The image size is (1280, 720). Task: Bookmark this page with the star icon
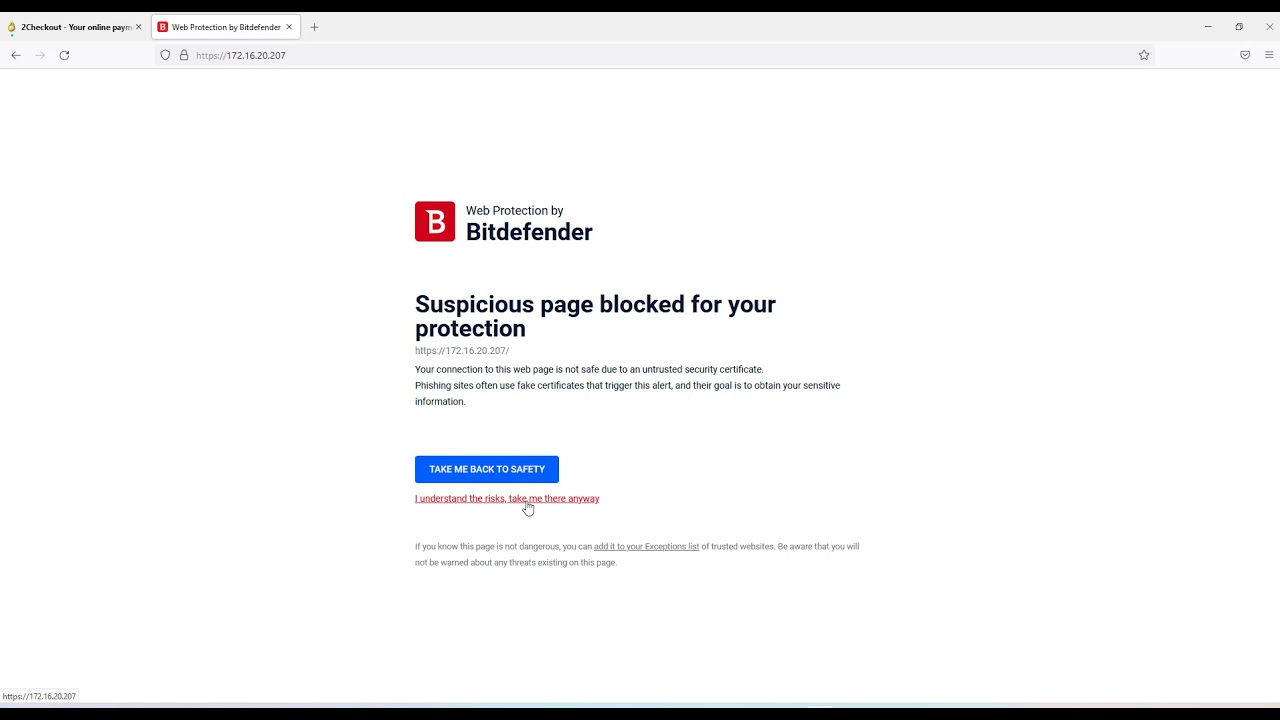(1144, 55)
